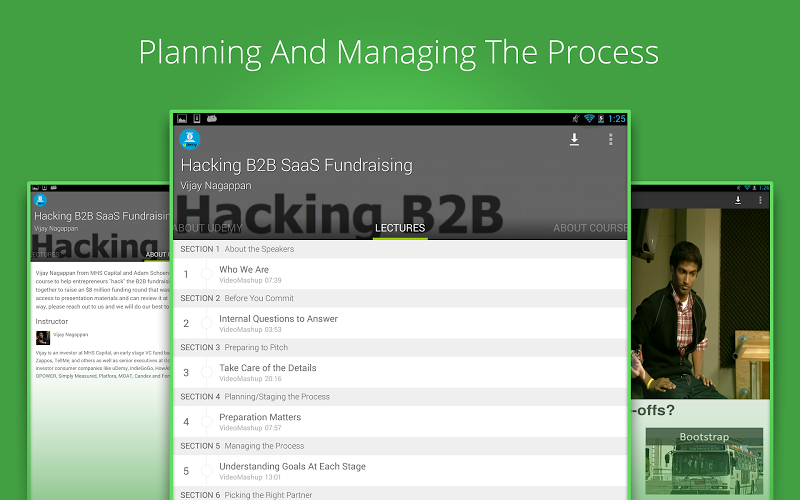
Task: Tap the Udemy app logo icon
Action: (x=189, y=140)
